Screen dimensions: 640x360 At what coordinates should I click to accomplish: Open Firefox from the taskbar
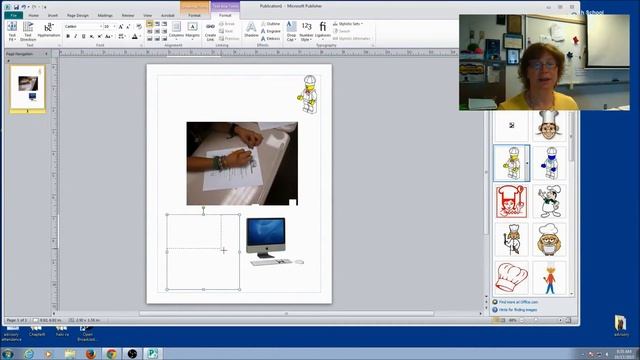[91, 354]
